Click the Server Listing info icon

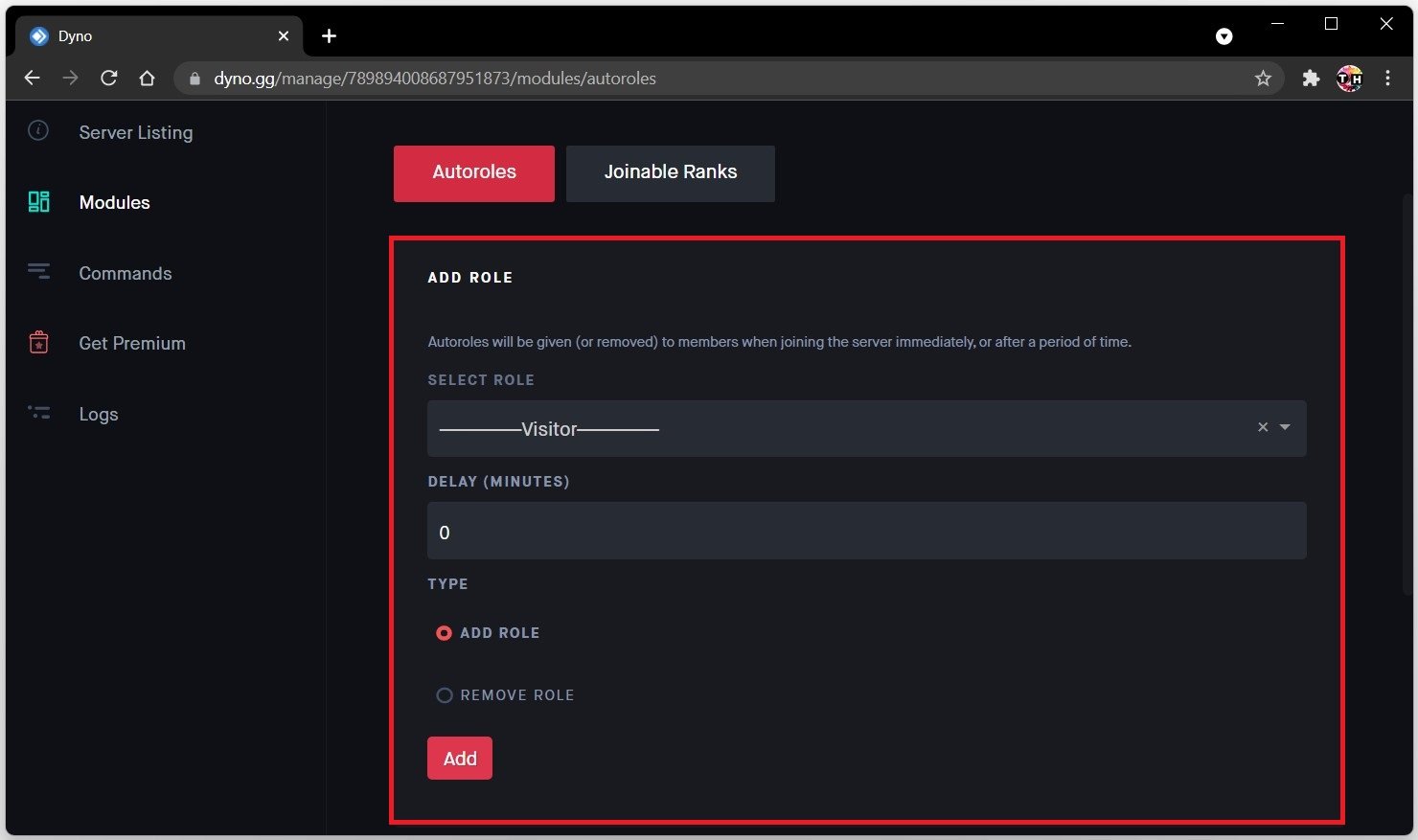[x=38, y=131]
